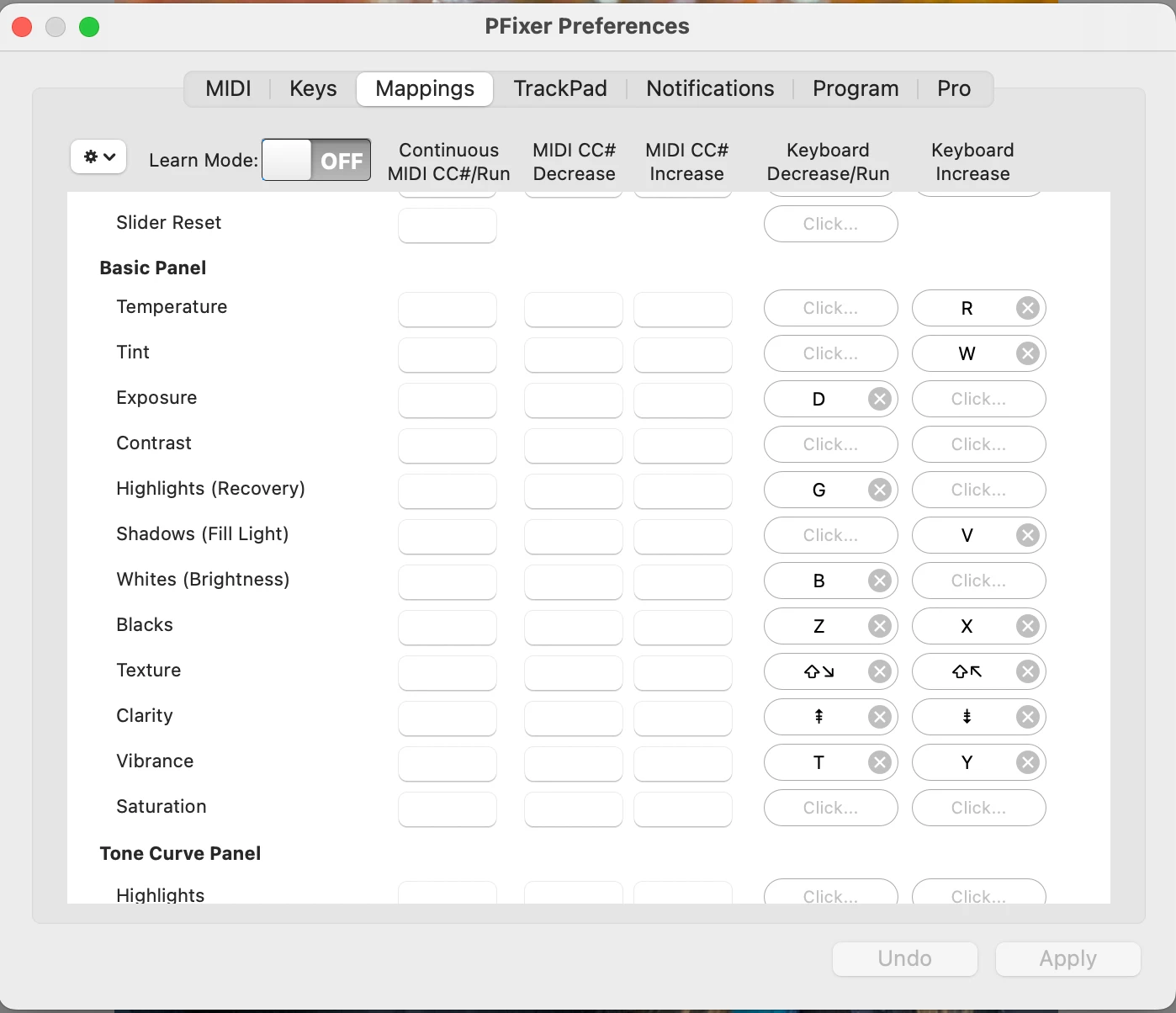
Task: Clear the Z key for Blacks decrease
Action: click(879, 626)
